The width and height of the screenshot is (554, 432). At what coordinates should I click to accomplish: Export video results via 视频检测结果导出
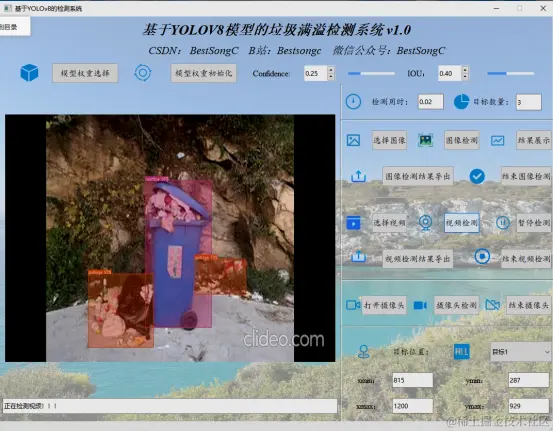pos(418,259)
